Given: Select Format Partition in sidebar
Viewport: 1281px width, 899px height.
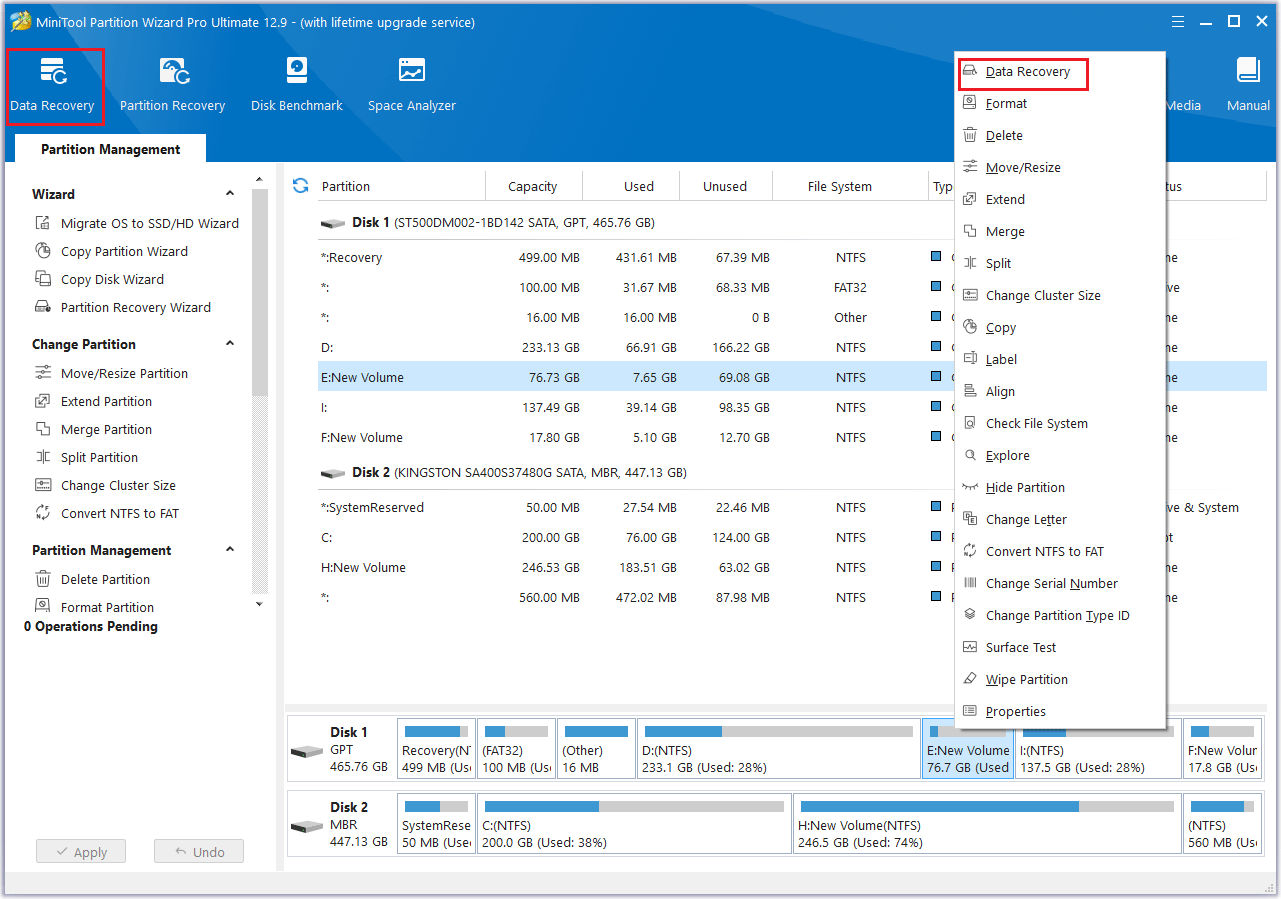Looking at the screenshot, I should [x=94, y=608].
